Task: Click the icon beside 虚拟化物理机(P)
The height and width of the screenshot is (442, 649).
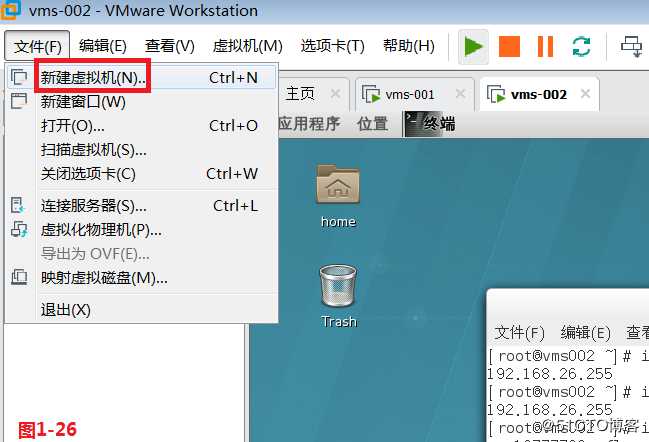Action: click(x=19, y=229)
